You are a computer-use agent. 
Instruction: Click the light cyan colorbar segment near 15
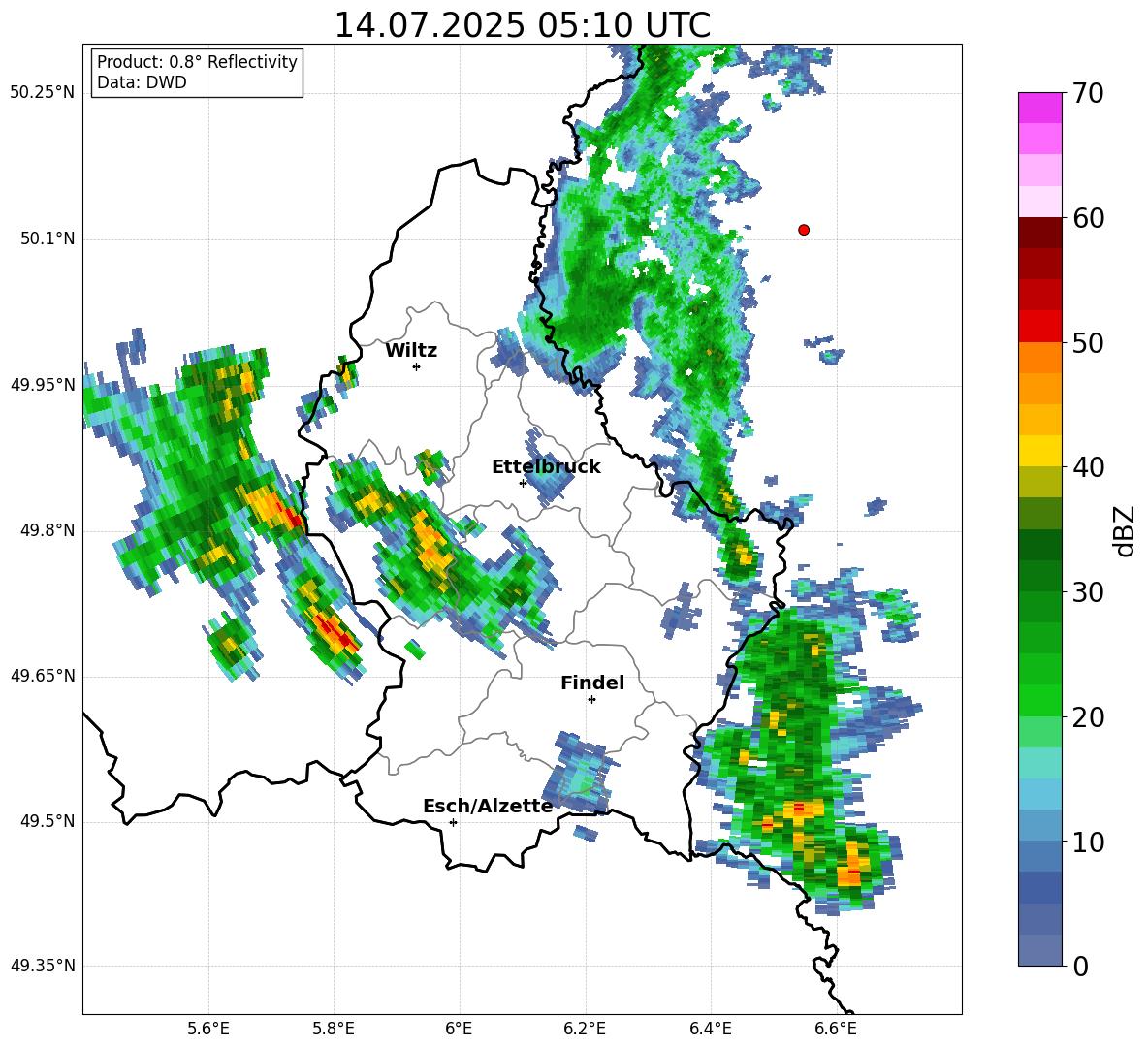click(1039, 763)
